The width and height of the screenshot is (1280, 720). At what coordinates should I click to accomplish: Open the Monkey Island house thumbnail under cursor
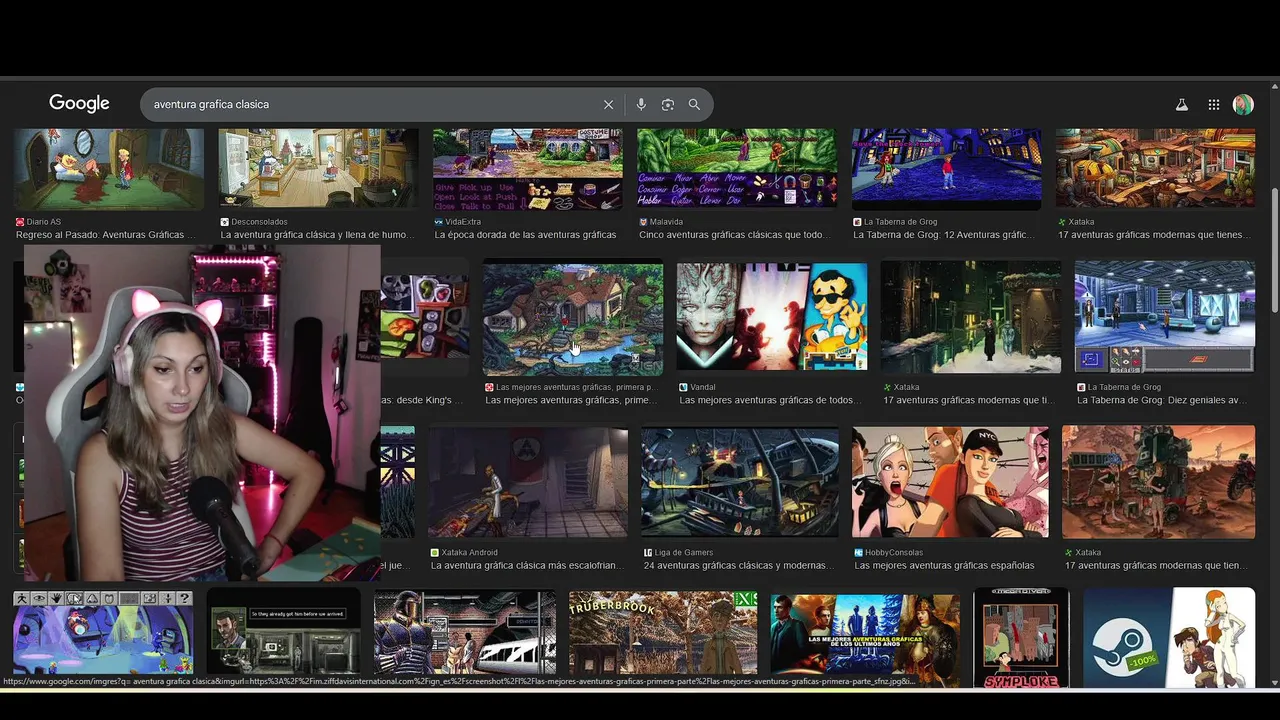pyautogui.click(x=573, y=317)
